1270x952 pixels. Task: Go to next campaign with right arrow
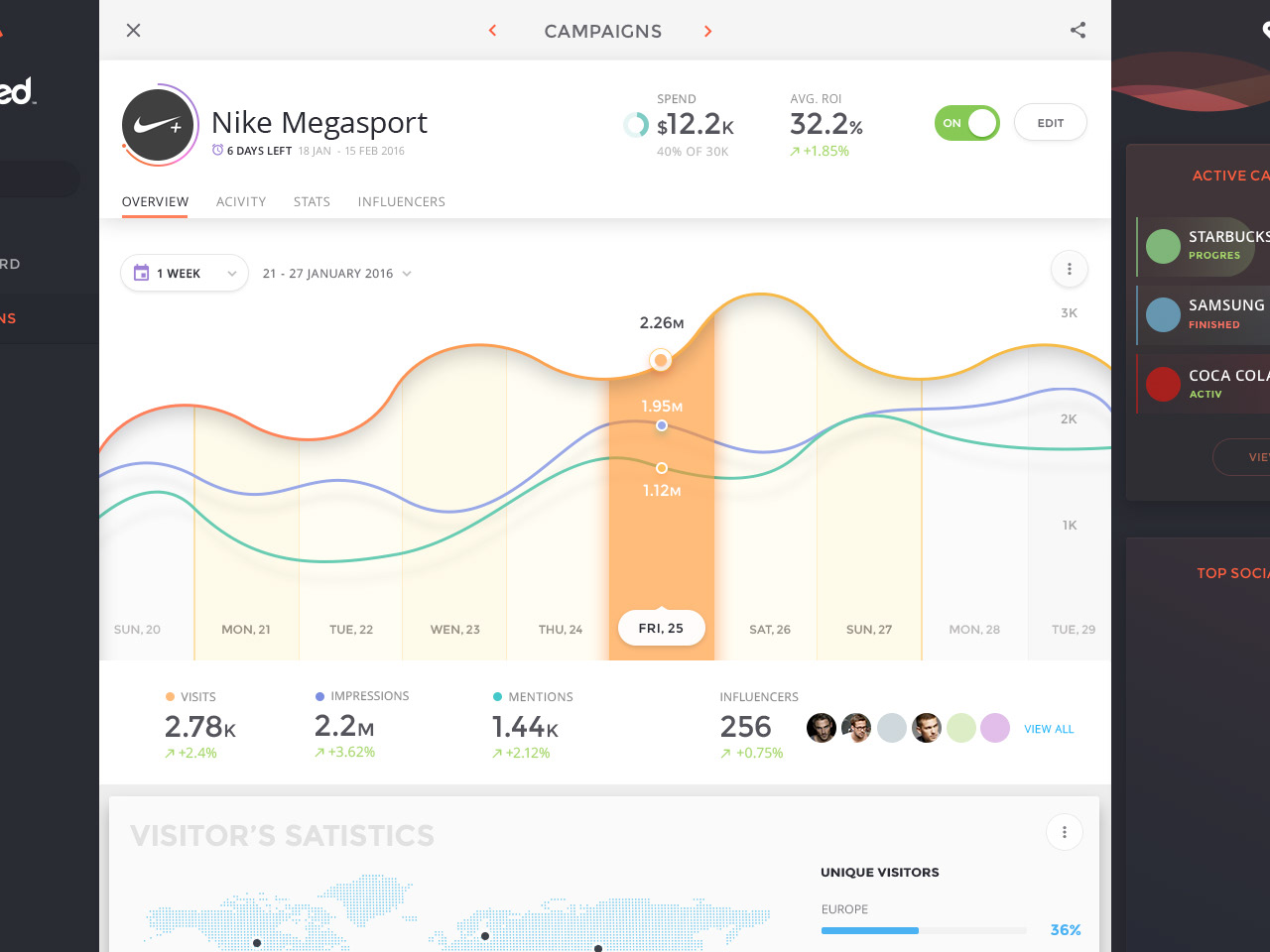tap(707, 31)
